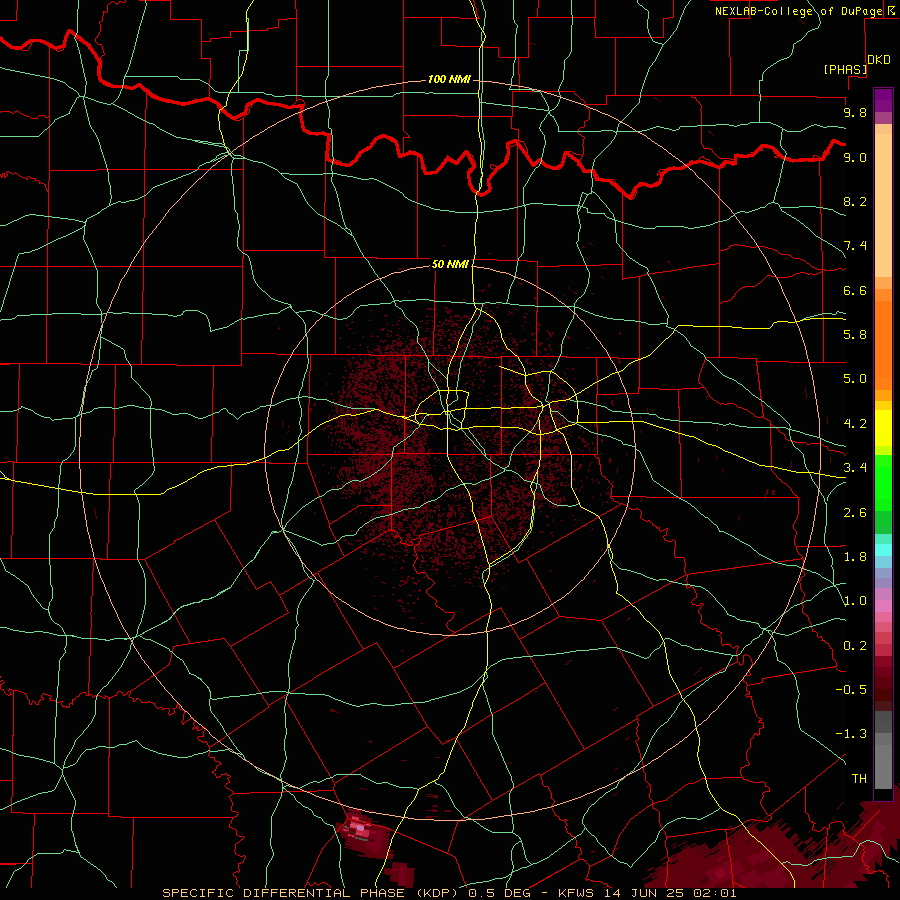Click the 8.2 scale value

[x=855, y=201]
